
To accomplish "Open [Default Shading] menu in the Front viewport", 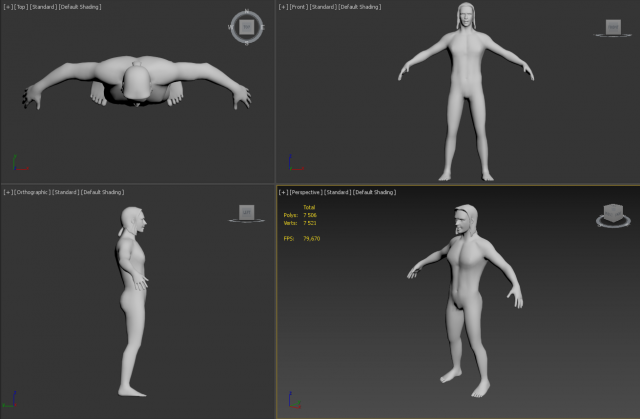I will 360,7.
